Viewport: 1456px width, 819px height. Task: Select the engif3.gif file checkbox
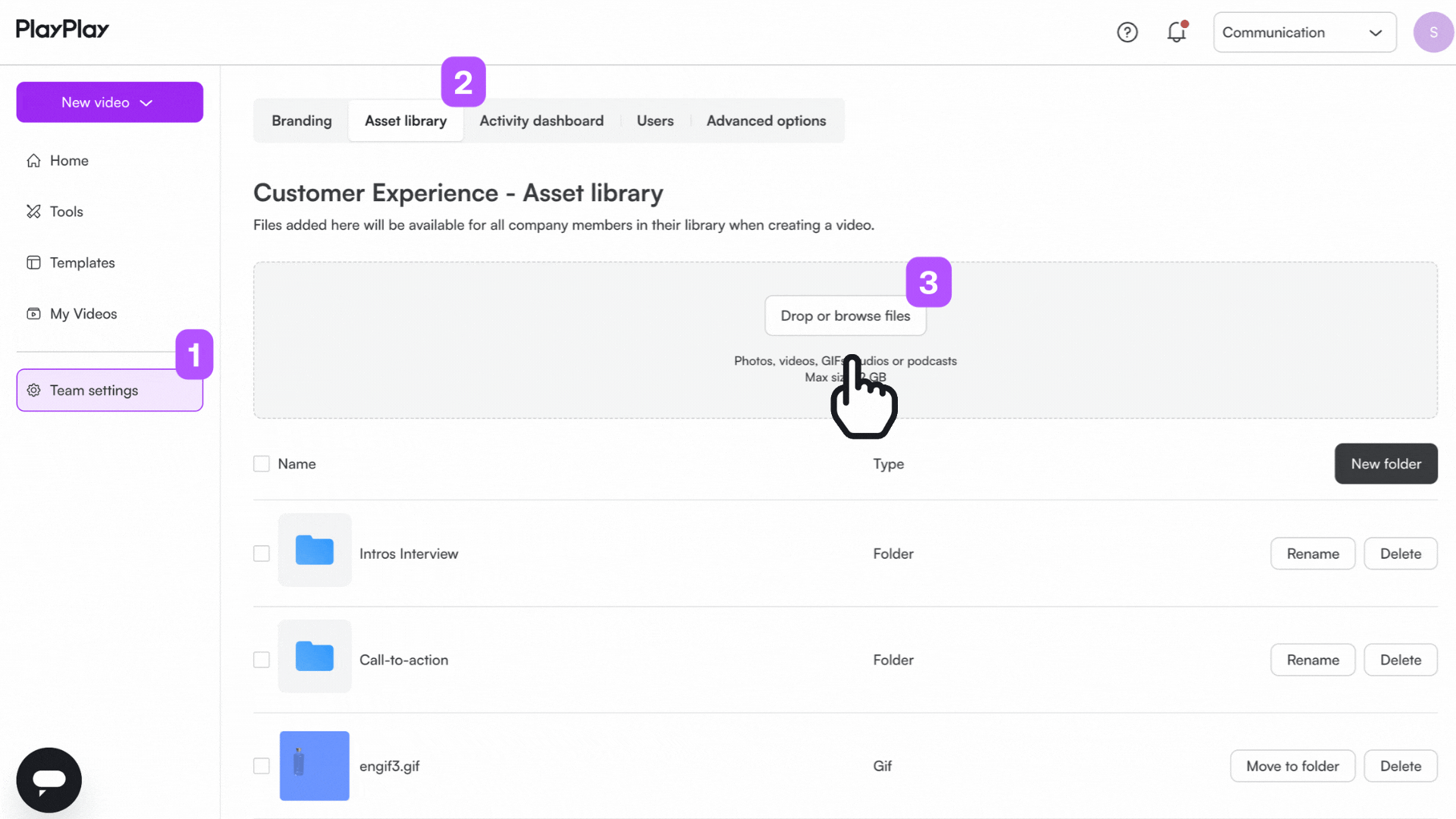pos(262,766)
